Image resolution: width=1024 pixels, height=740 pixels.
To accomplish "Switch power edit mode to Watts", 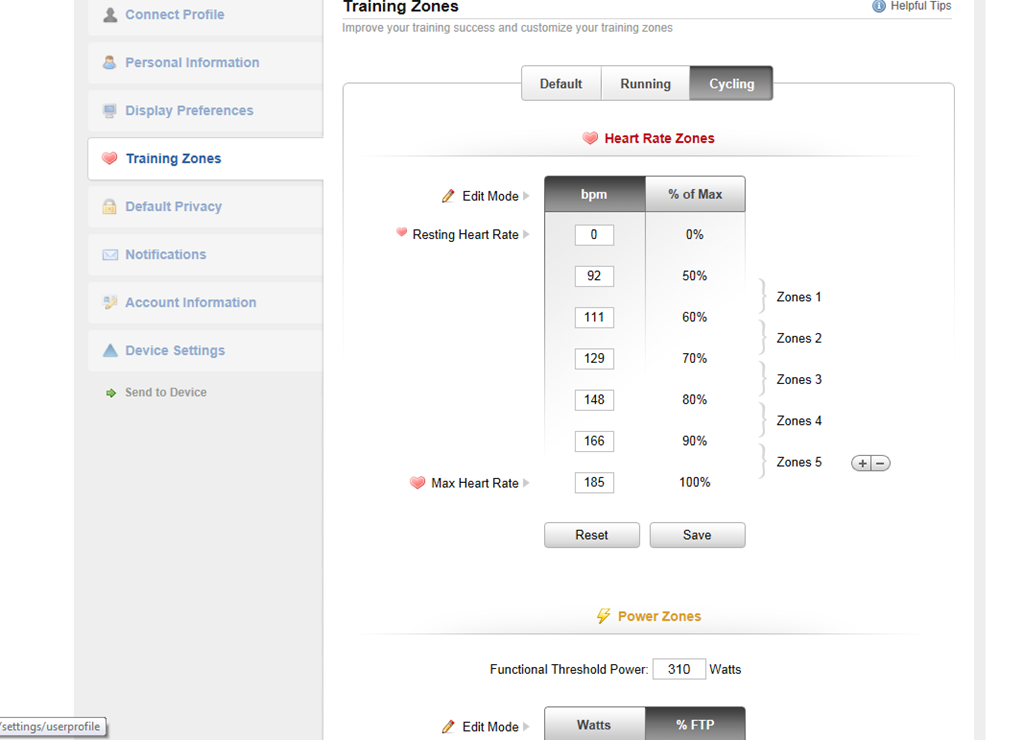I will tap(594, 724).
